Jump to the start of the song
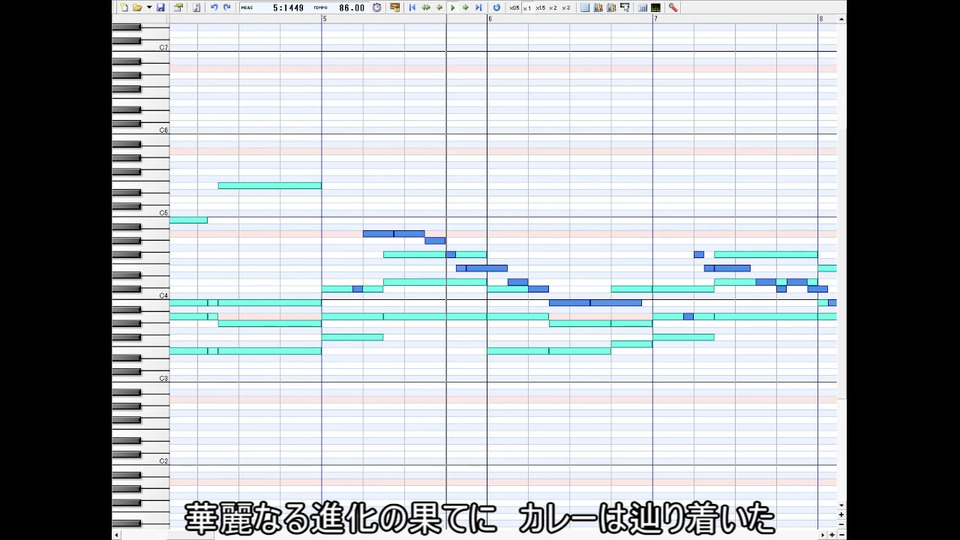 [x=413, y=7]
